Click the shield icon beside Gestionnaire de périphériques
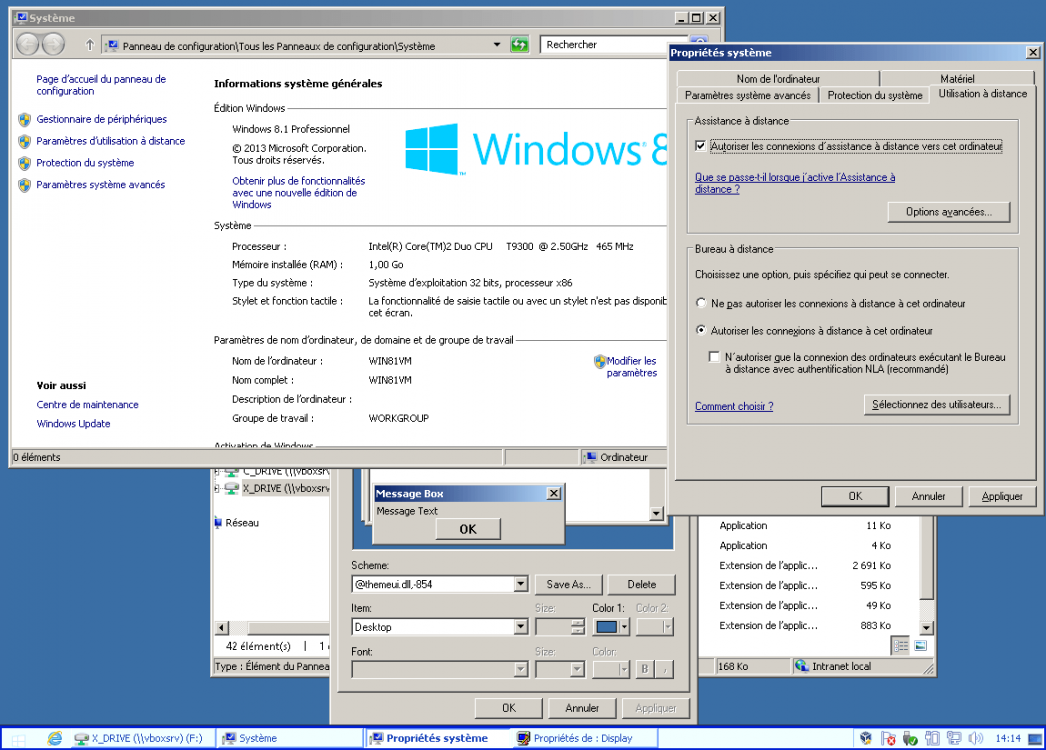 [25, 119]
